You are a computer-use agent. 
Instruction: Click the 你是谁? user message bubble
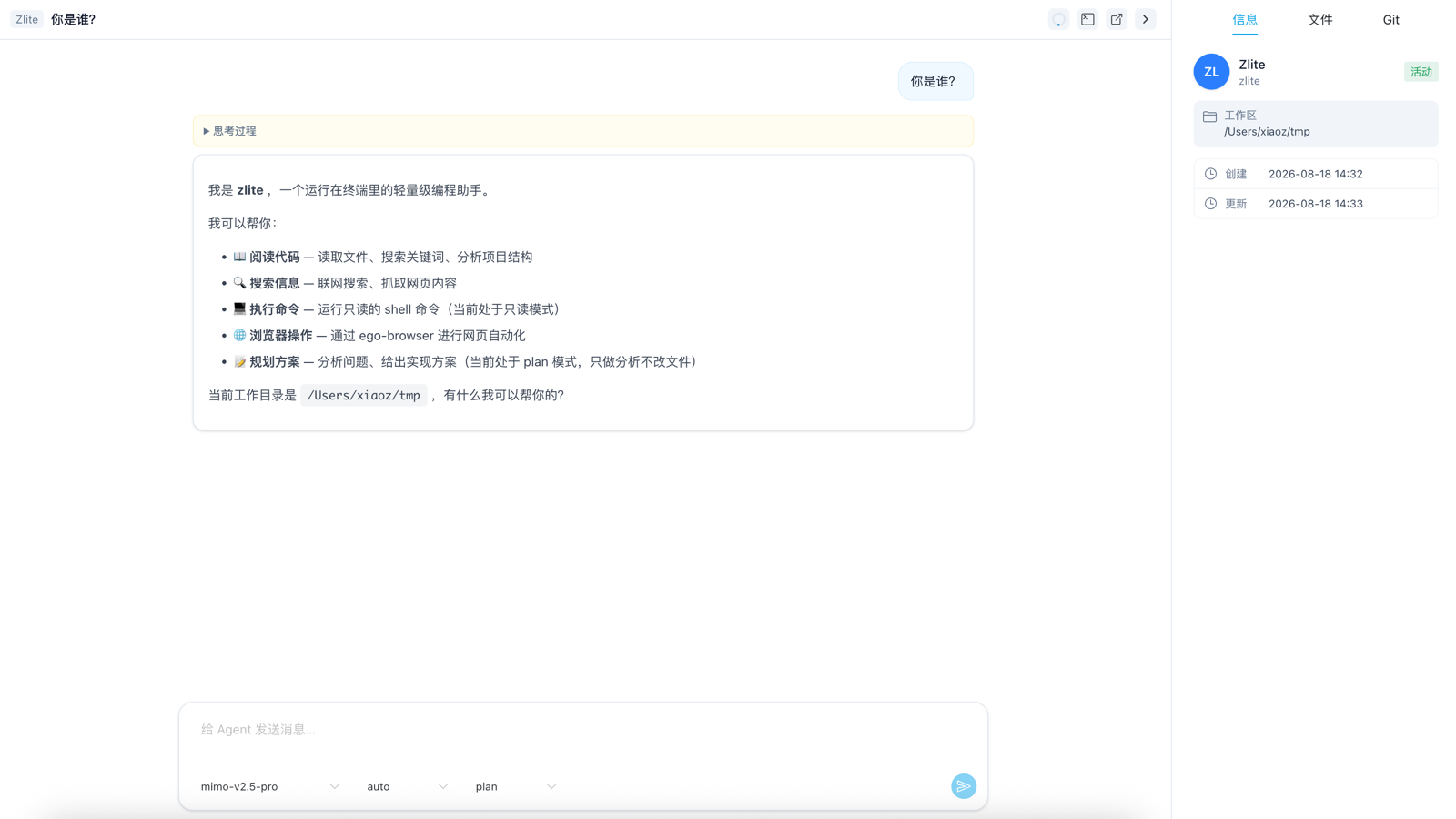pos(935,82)
